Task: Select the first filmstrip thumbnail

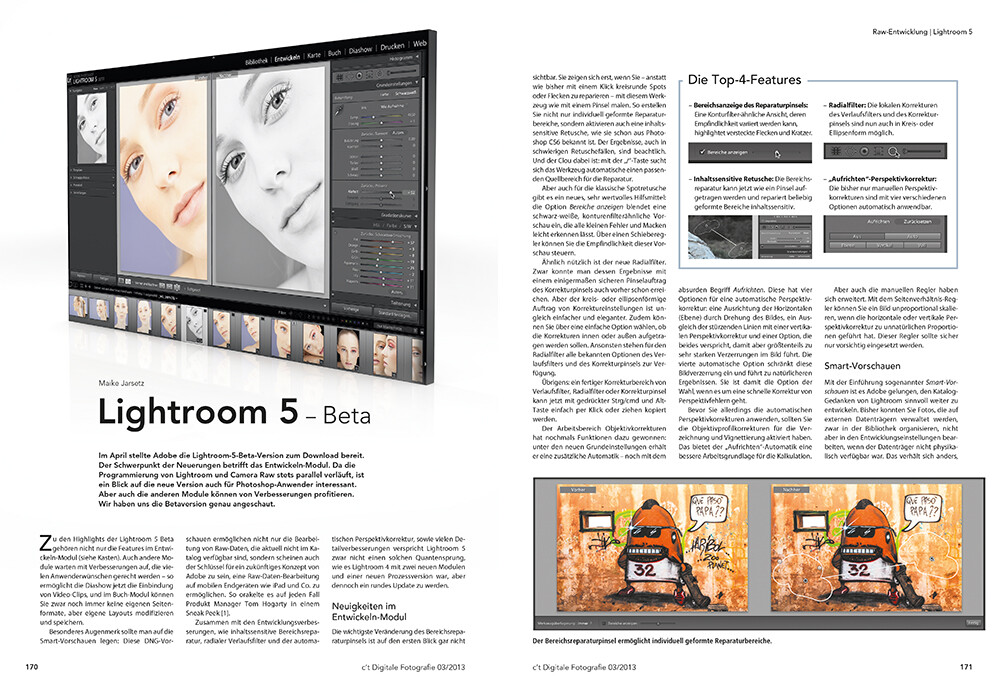Action: pyautogui.click(x=78, y=307)
